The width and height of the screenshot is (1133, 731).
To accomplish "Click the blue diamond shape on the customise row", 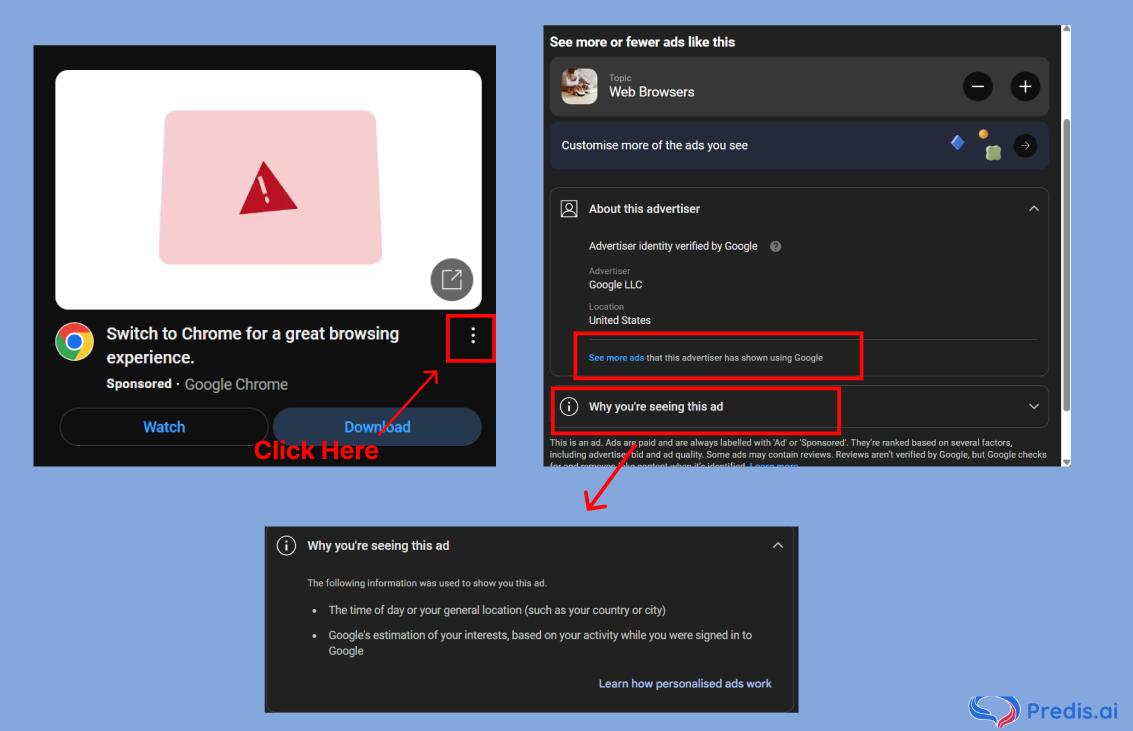I will pos(957,143).
